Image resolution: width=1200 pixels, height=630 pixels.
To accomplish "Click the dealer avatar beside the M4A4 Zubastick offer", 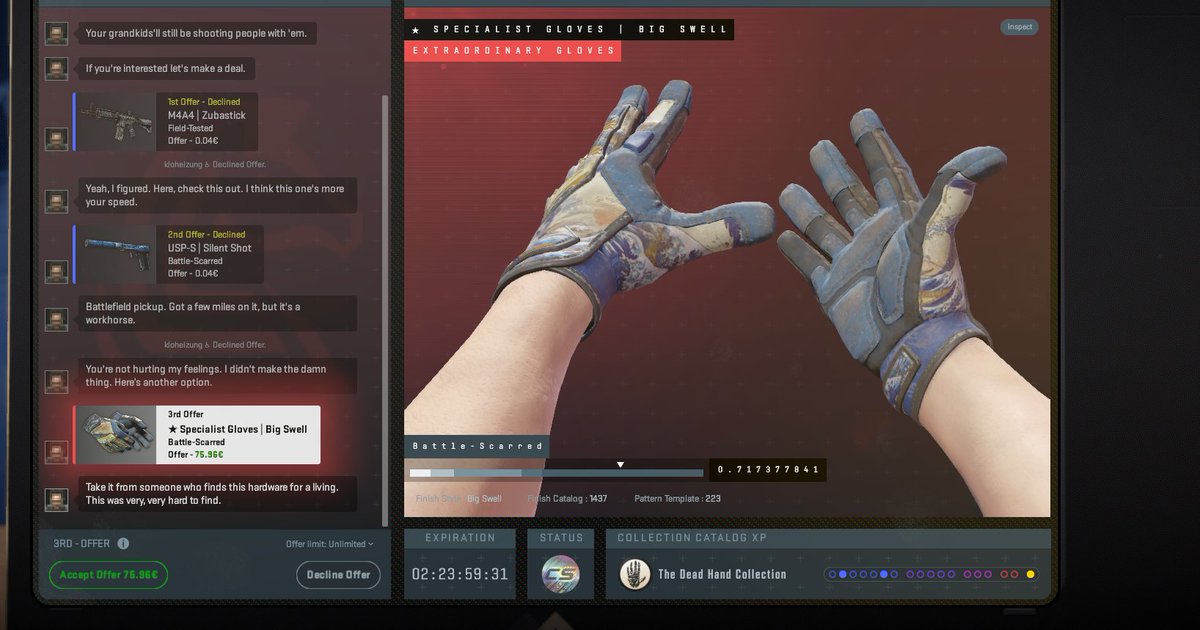I will (57, 141).
